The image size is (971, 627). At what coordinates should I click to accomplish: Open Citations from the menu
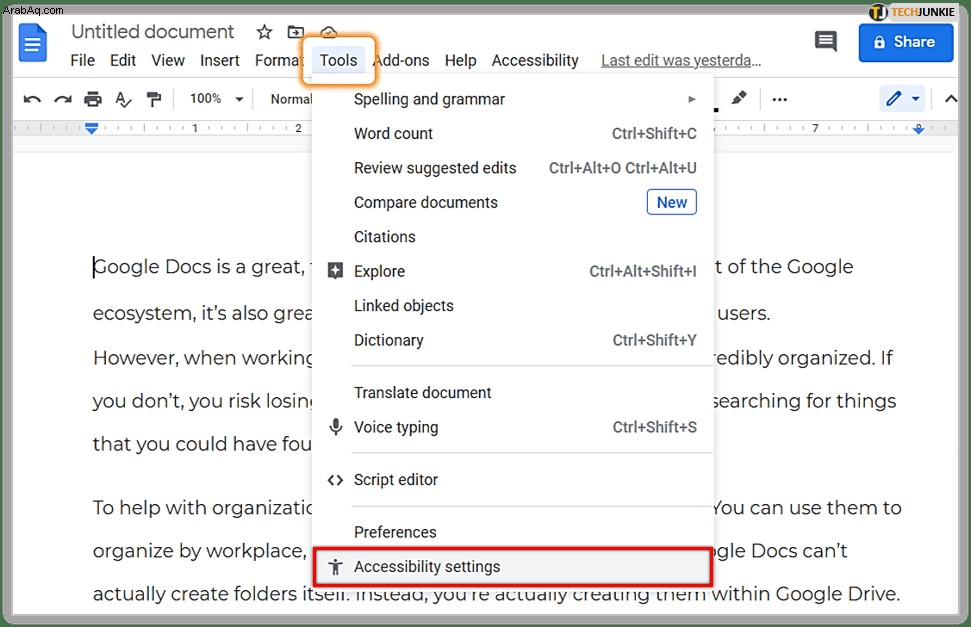(513, 237)
